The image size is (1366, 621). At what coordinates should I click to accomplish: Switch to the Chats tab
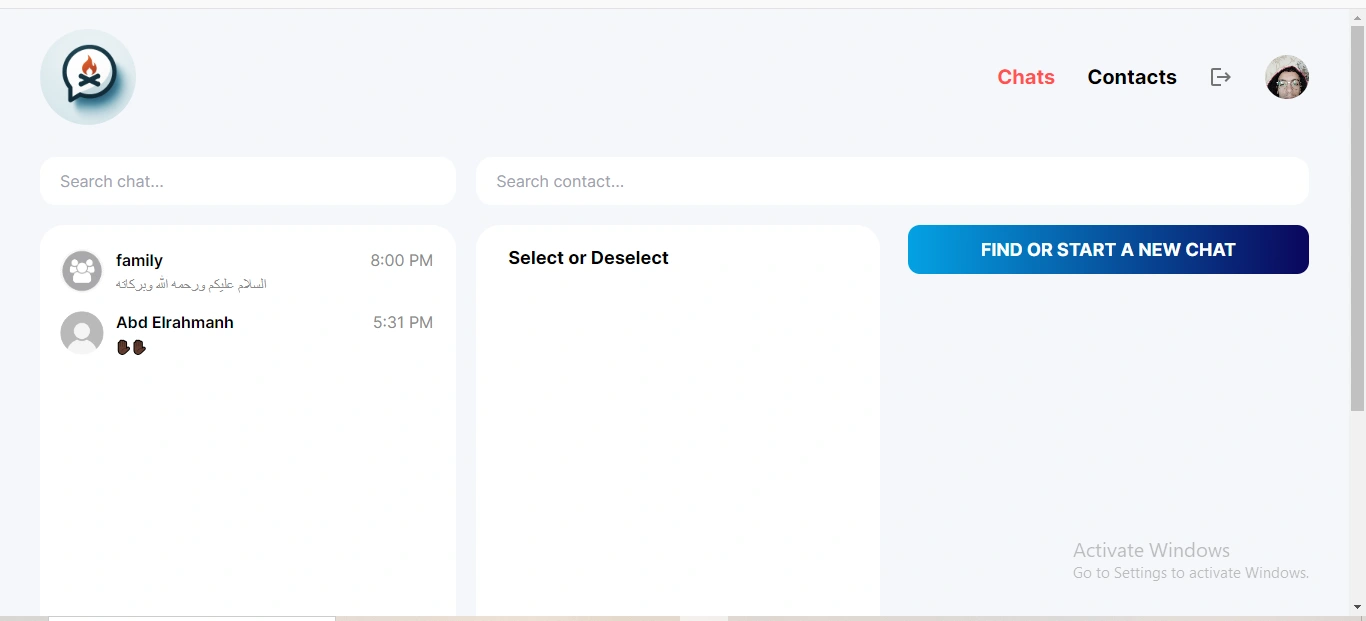(1026, 77)
